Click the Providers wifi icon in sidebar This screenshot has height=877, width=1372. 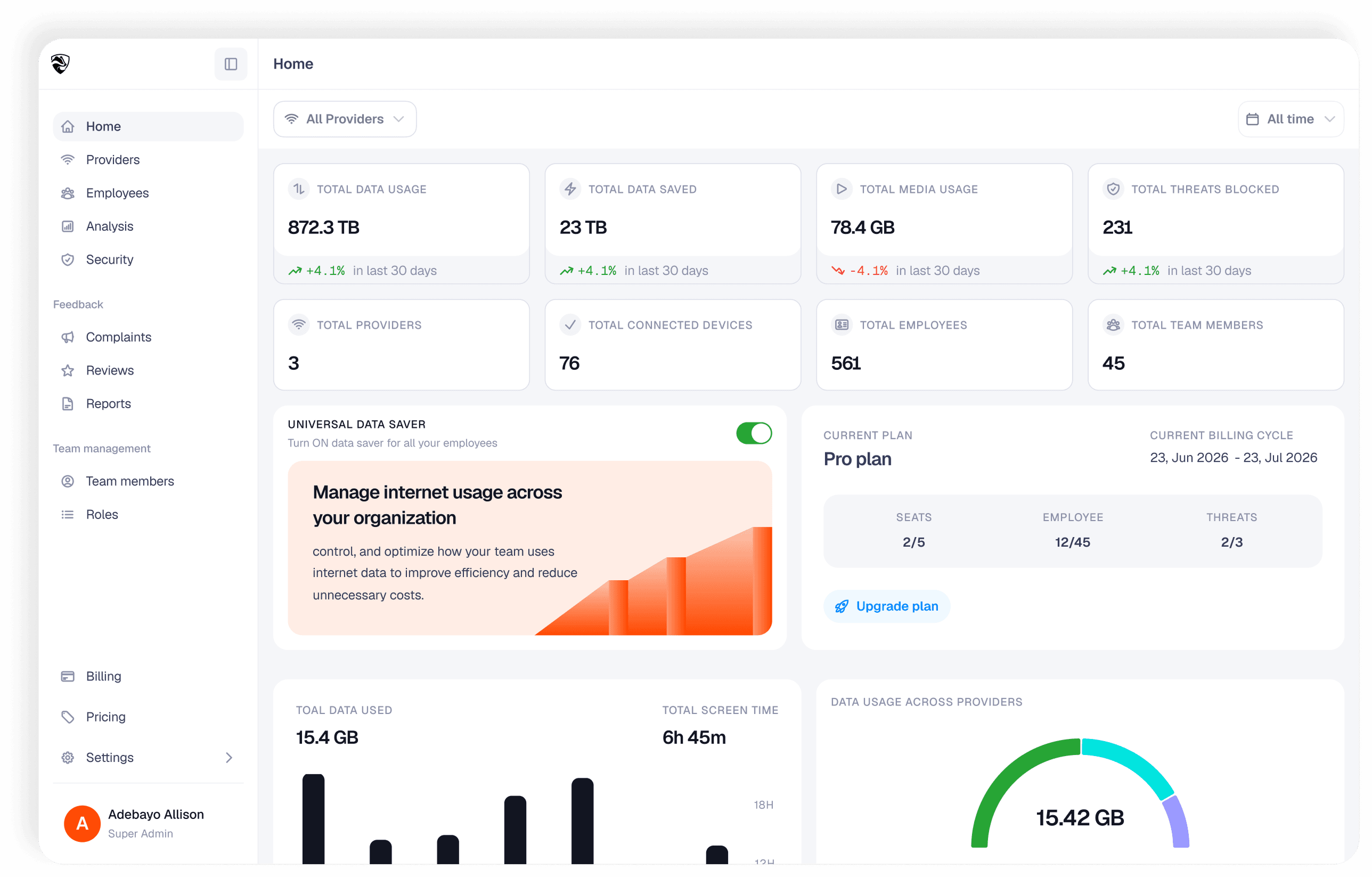pyautogui.click(x=68, y=159)
